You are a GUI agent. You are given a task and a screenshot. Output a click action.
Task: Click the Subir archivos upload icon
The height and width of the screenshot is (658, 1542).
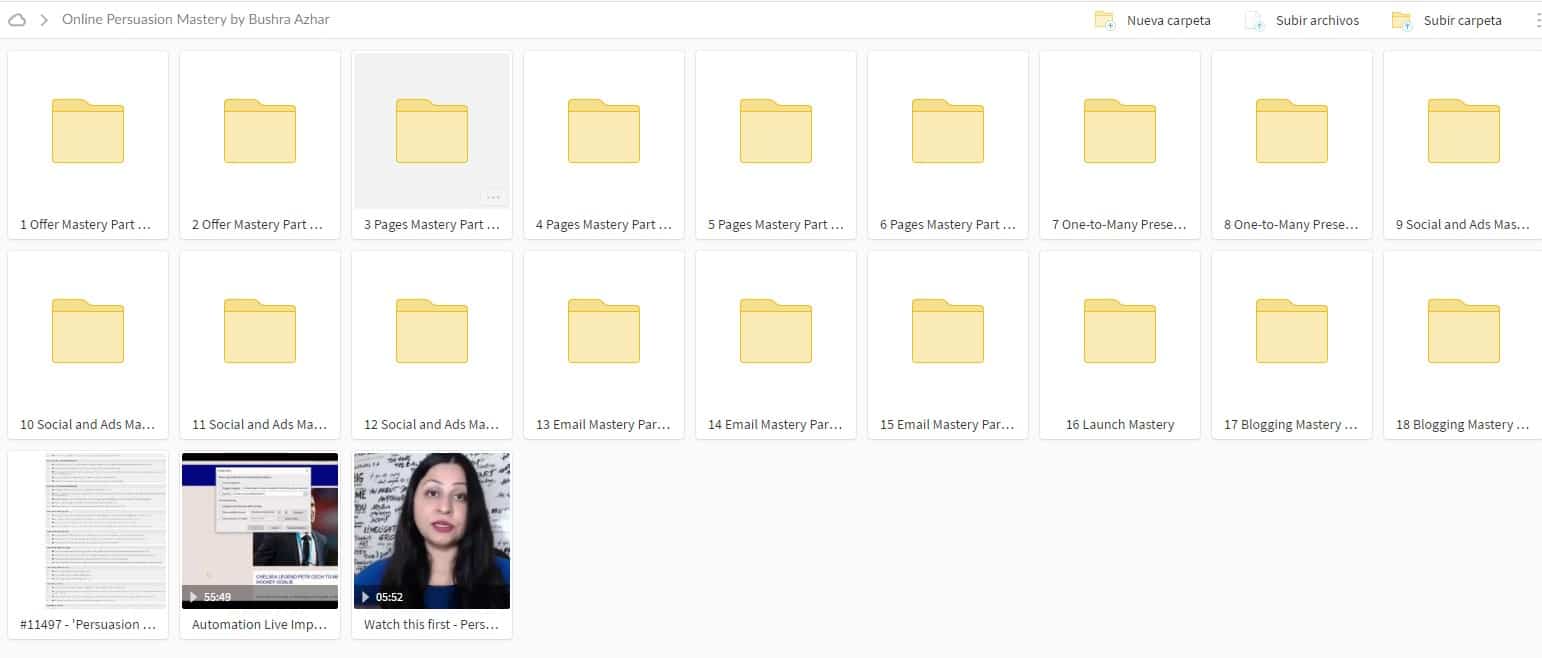click(1254, 20)
